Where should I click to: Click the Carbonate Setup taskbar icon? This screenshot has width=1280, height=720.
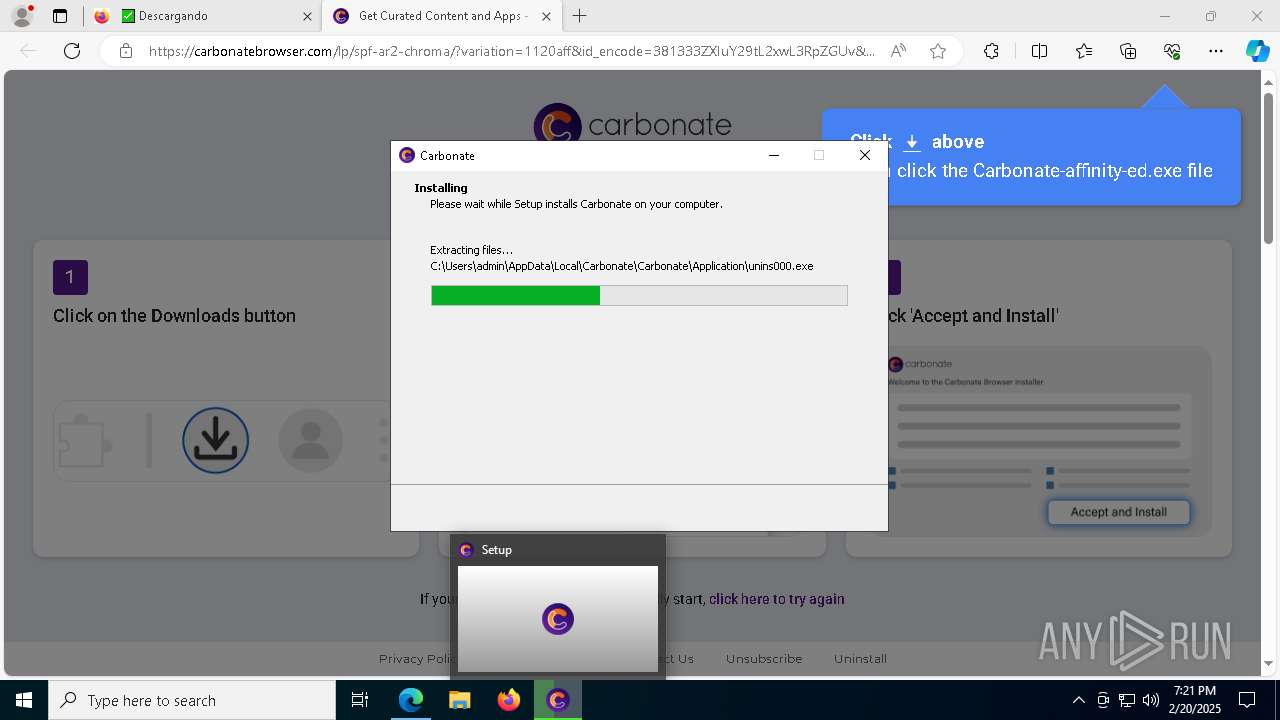pyautogui.click(x=558, y=700)
